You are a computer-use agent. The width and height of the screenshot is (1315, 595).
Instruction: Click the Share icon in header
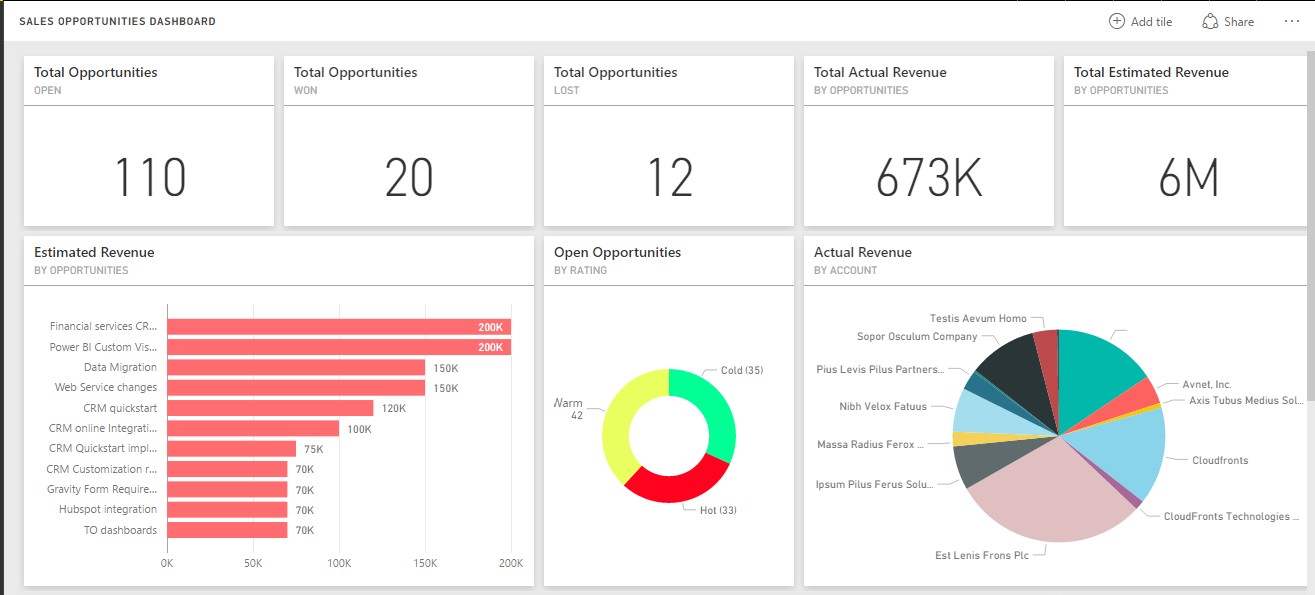pyautogui.click(x=1210, y=21)
